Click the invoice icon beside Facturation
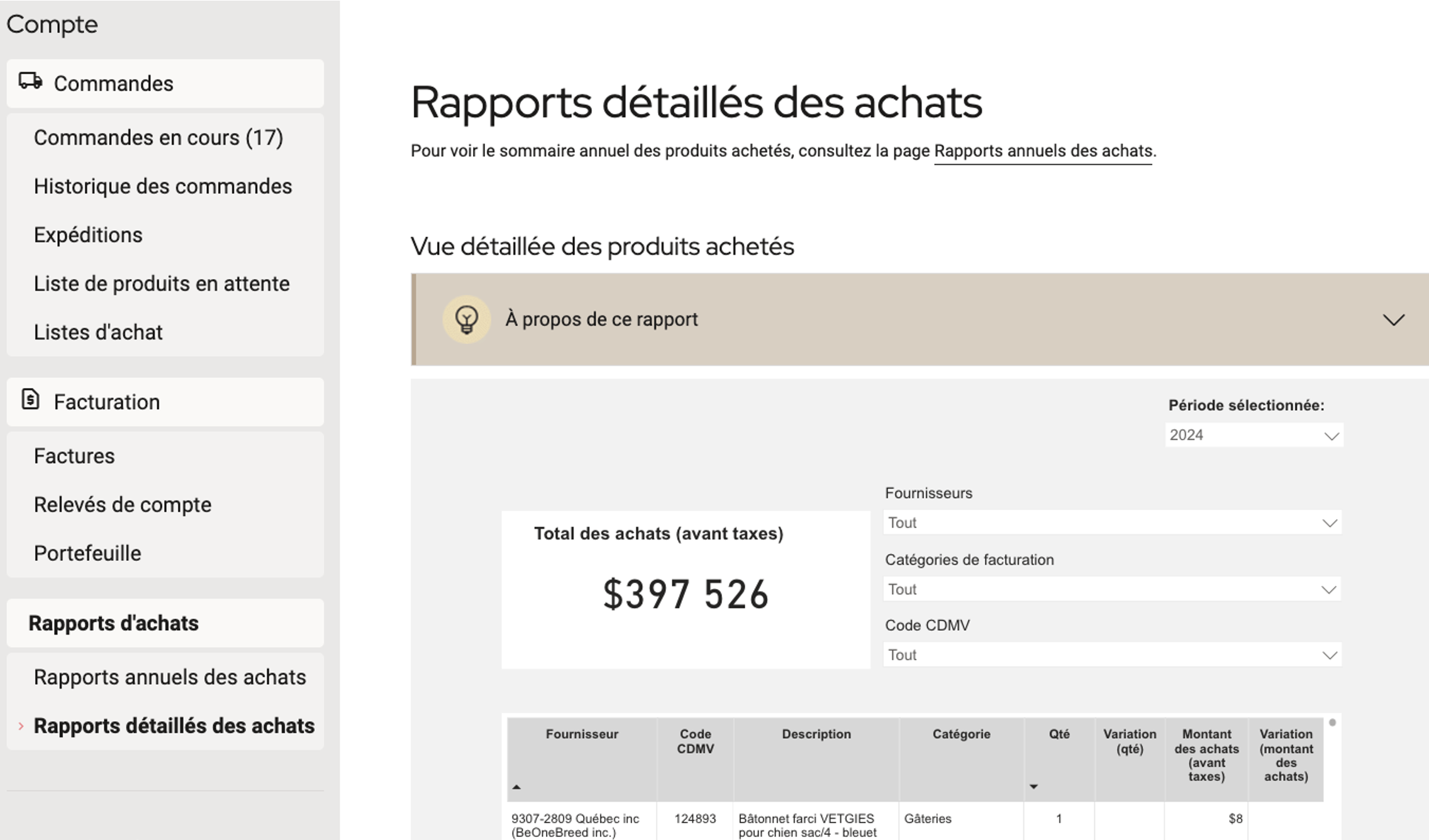This screenshot has width=1429, height=840. click(30, 400)
